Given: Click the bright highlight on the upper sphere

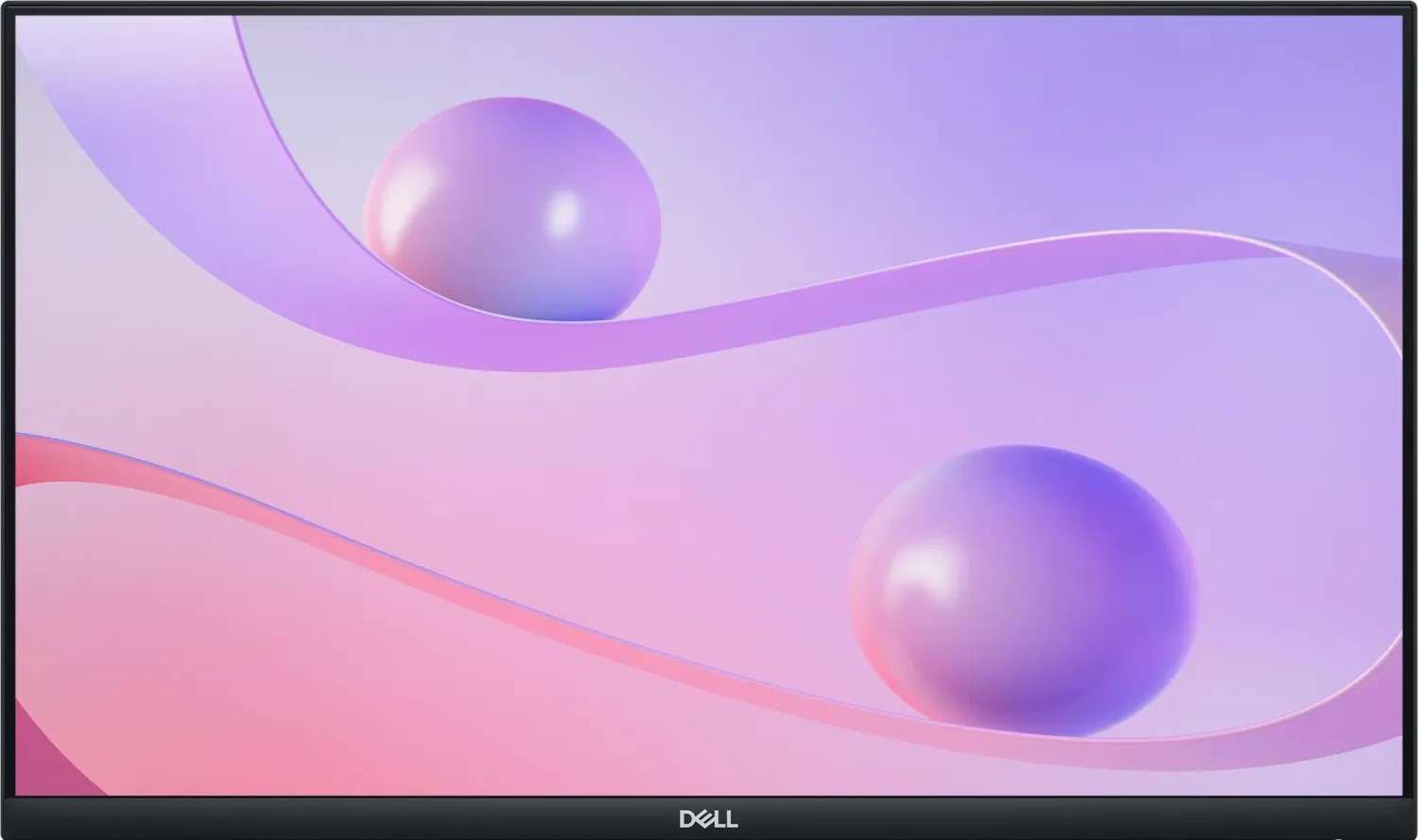Looking at the screenshot, I should point(564,214).
